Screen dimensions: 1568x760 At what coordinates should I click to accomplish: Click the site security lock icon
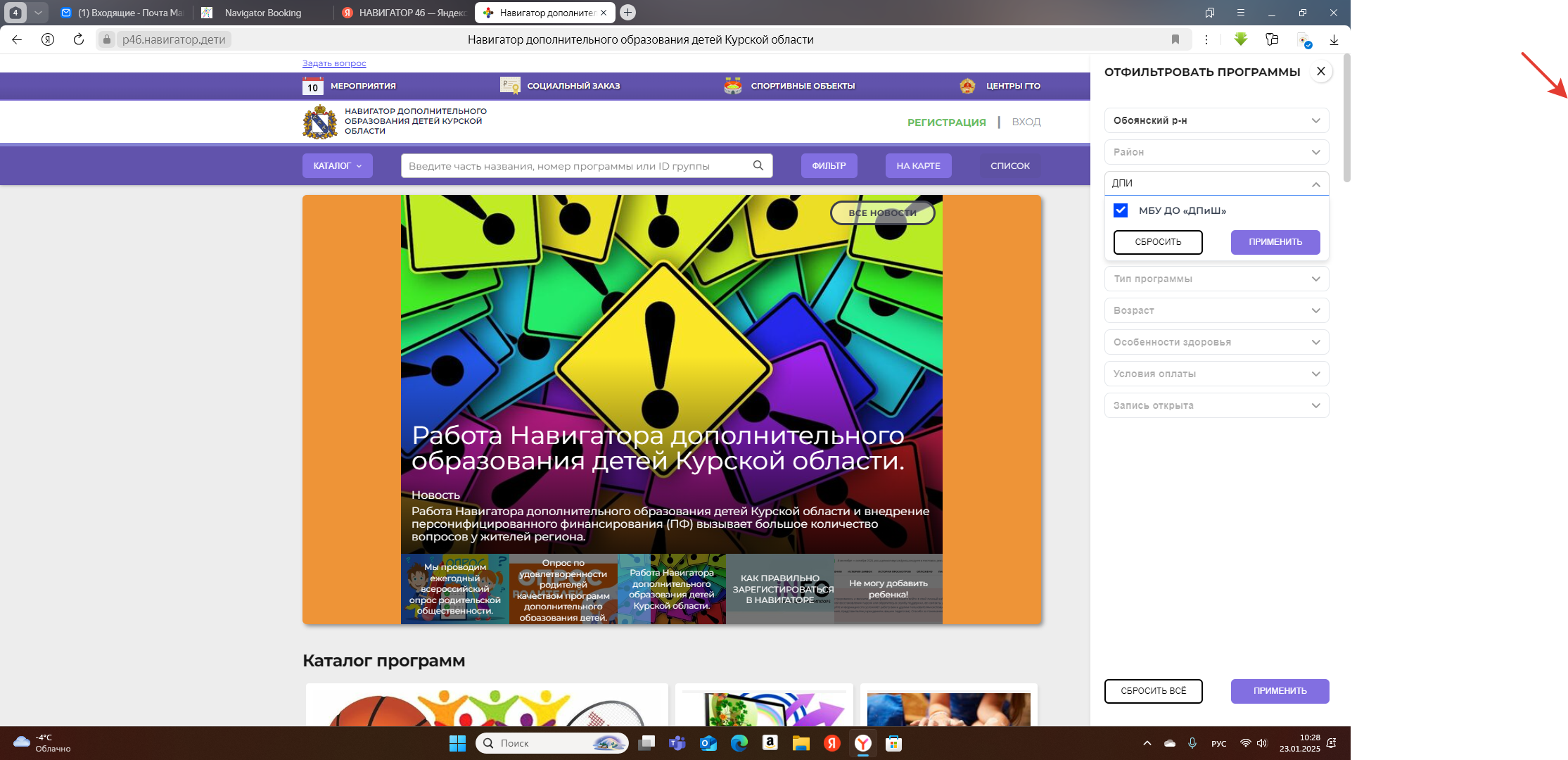[x=107, y=39]
